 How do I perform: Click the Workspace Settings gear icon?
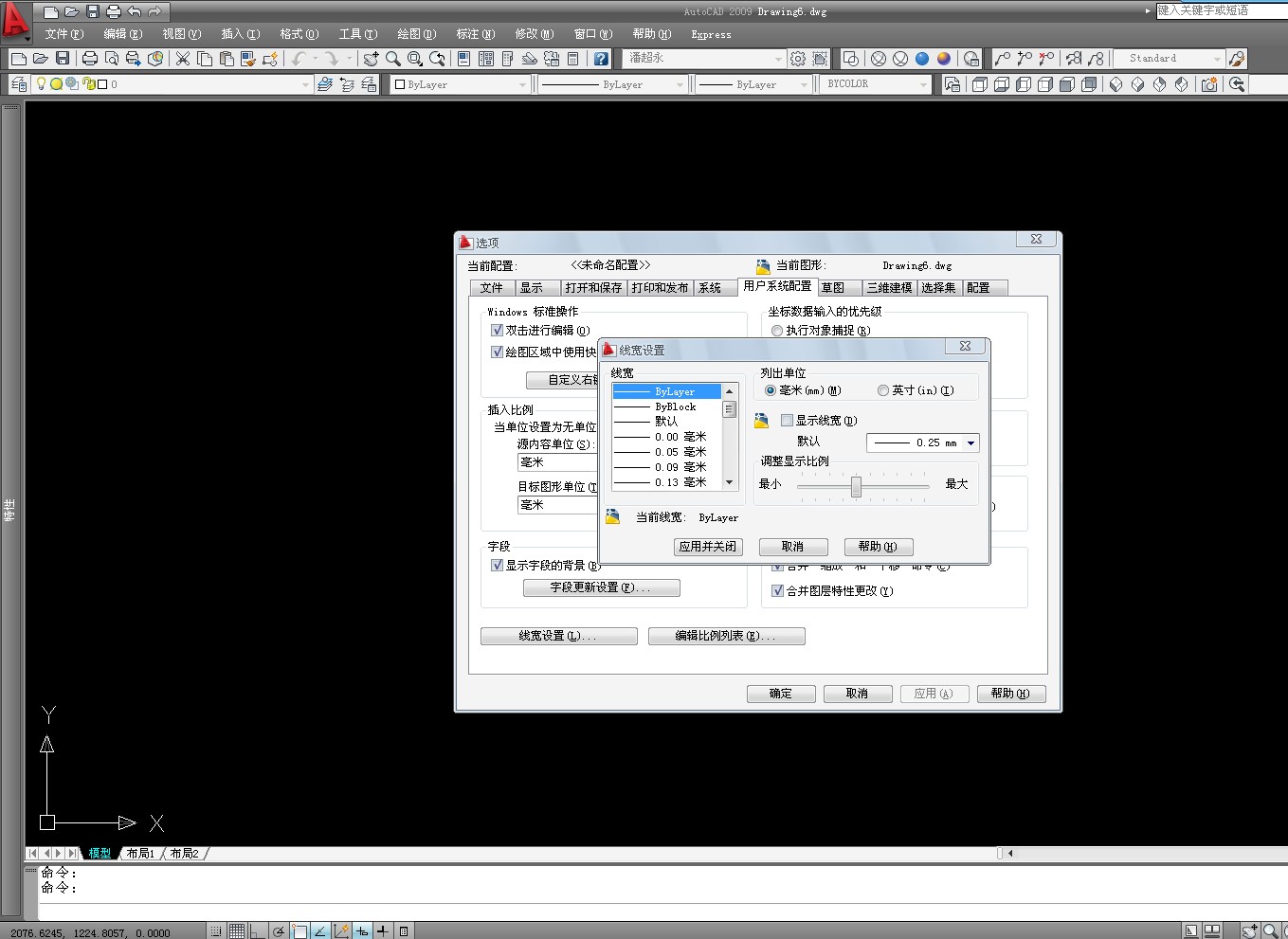click(x=798, y=59)
